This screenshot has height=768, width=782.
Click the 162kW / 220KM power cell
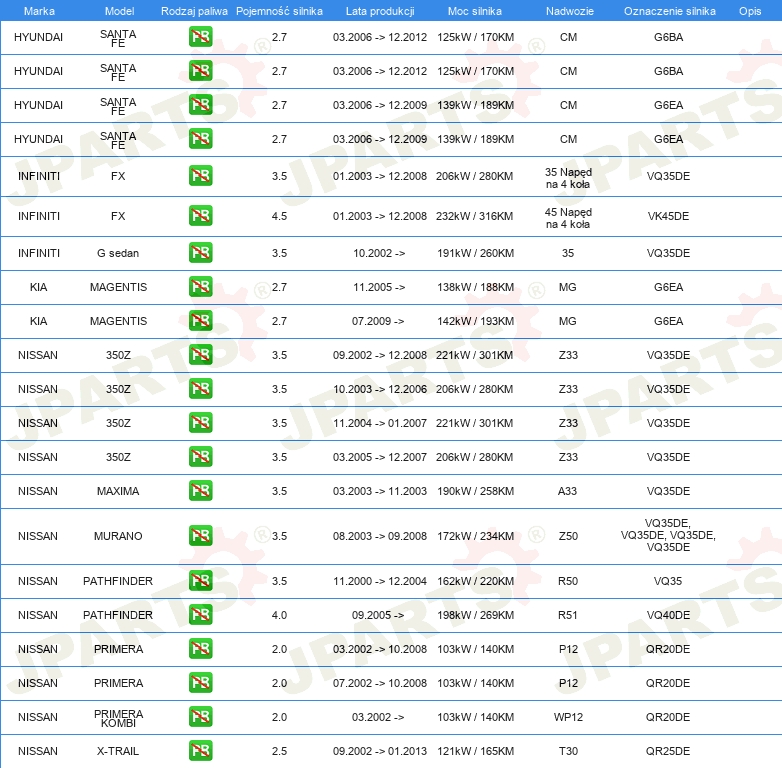pos(475,581)
